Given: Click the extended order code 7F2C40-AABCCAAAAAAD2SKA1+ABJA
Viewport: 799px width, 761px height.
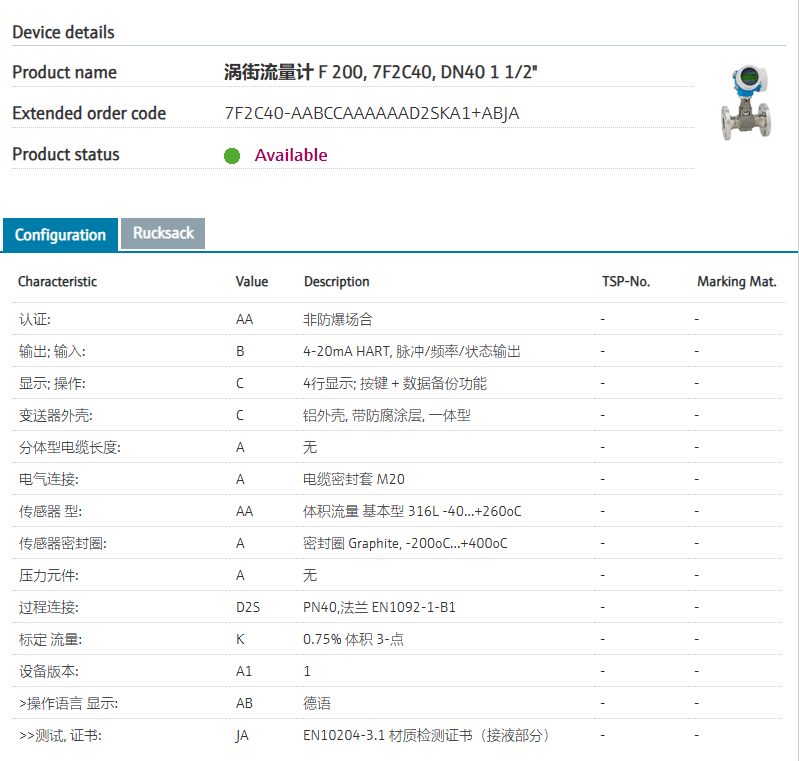Looking at the screenshot, I should [372, 113].
